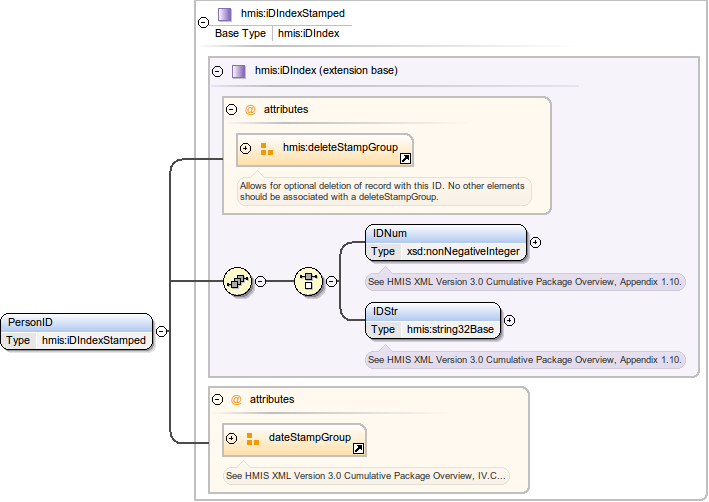Select the IDNum element node
The width and height of the screenshot is (709, 502).
[445, 242]
